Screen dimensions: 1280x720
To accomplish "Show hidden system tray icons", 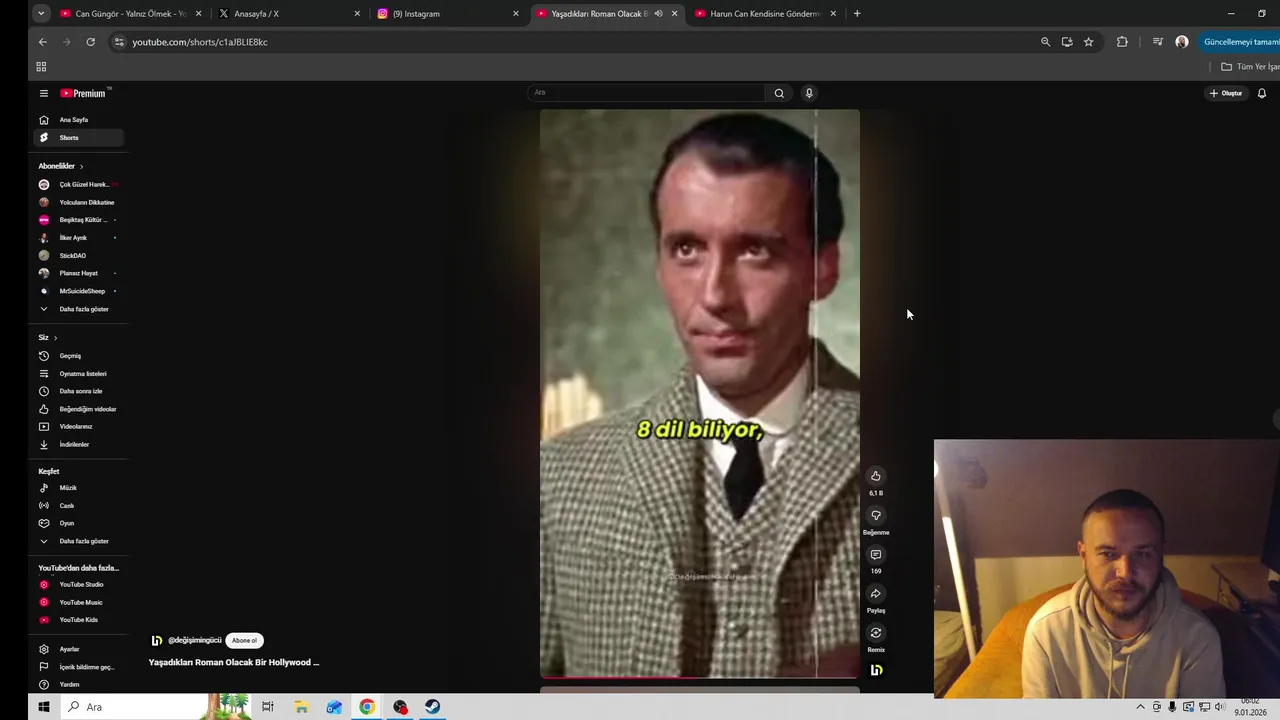I will (1140, 707).
